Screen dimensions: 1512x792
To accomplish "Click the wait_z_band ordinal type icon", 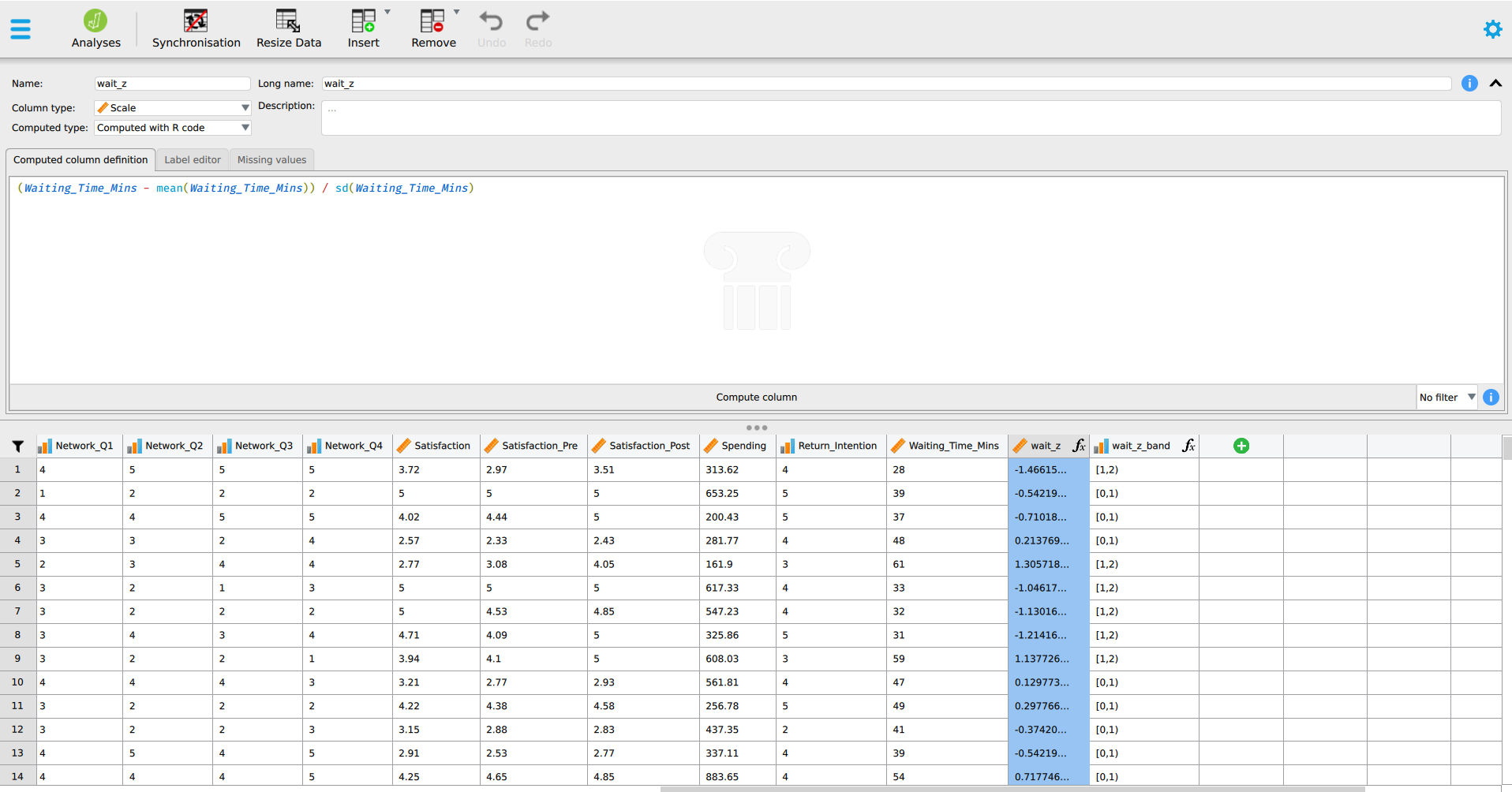I will 1102,446.
